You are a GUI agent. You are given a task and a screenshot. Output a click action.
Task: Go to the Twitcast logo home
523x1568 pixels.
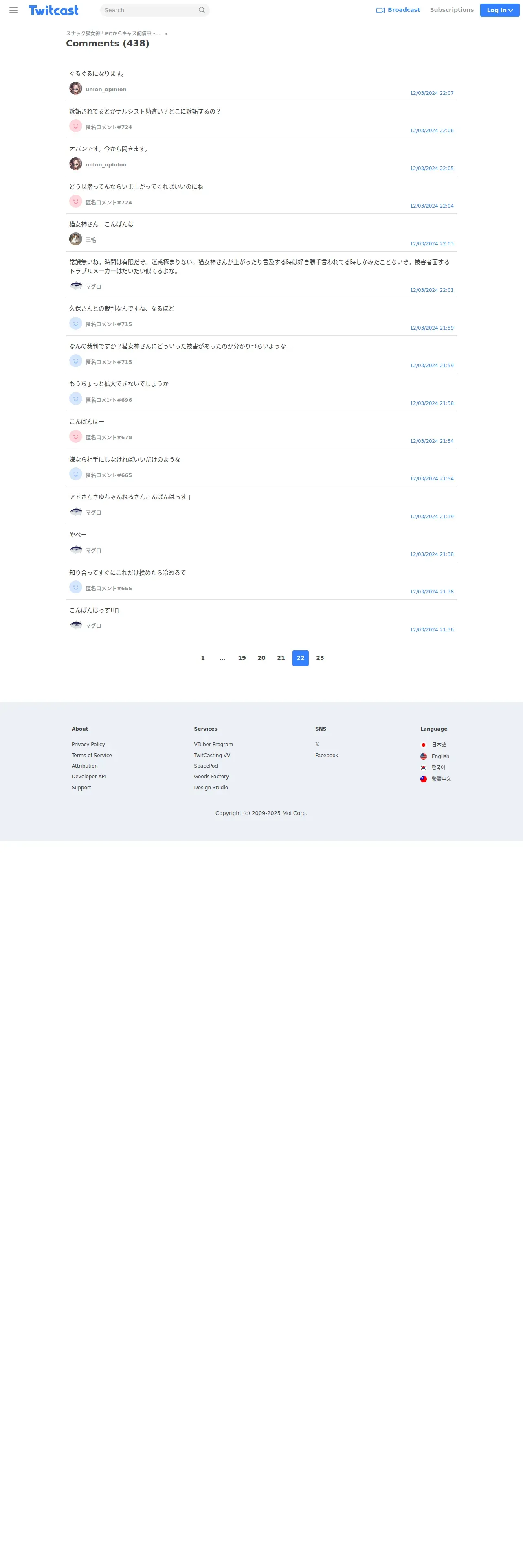coord(54,10)
